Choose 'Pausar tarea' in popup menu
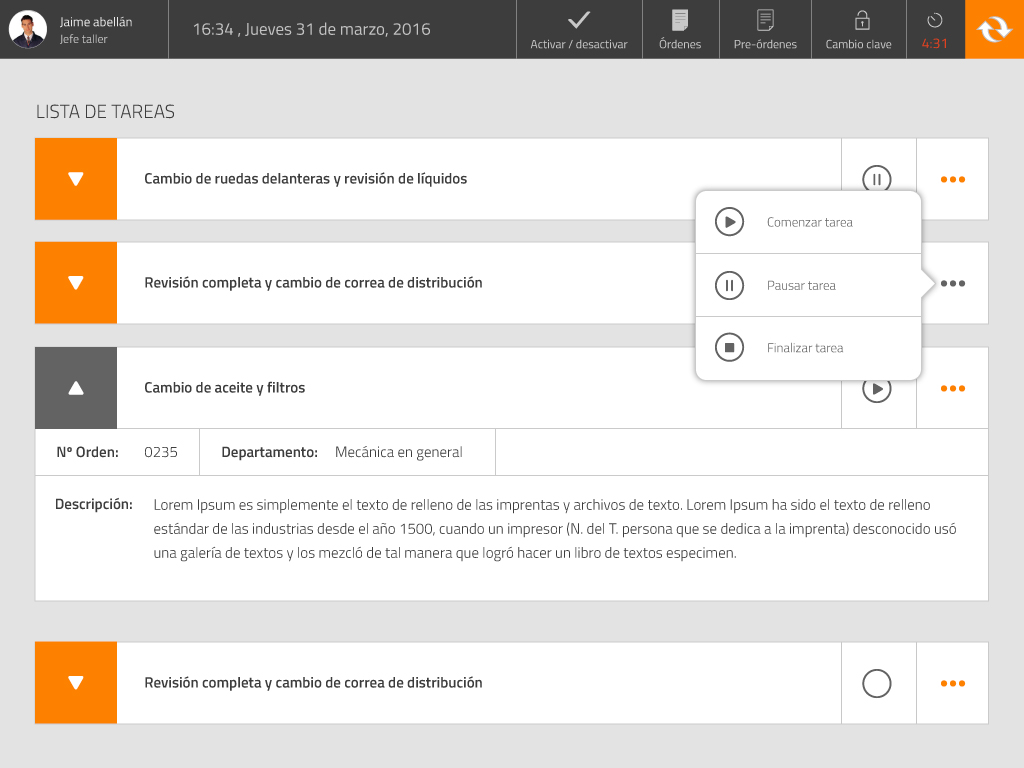Screen dimensions: 1024x768 point(808,285)
